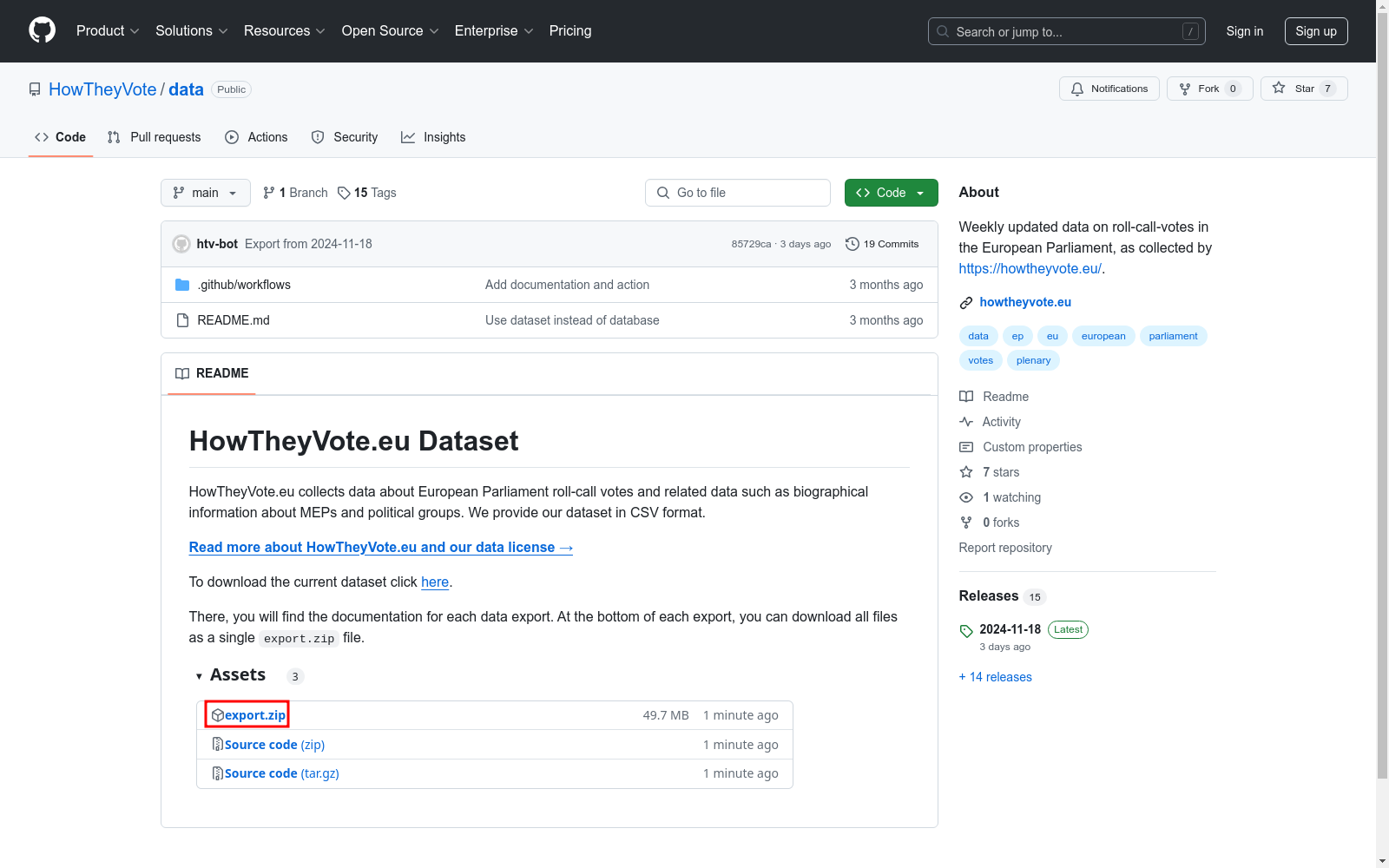Click the GitHub Octocat logo
Screen dimensions: 1389x868
[42, 30]
